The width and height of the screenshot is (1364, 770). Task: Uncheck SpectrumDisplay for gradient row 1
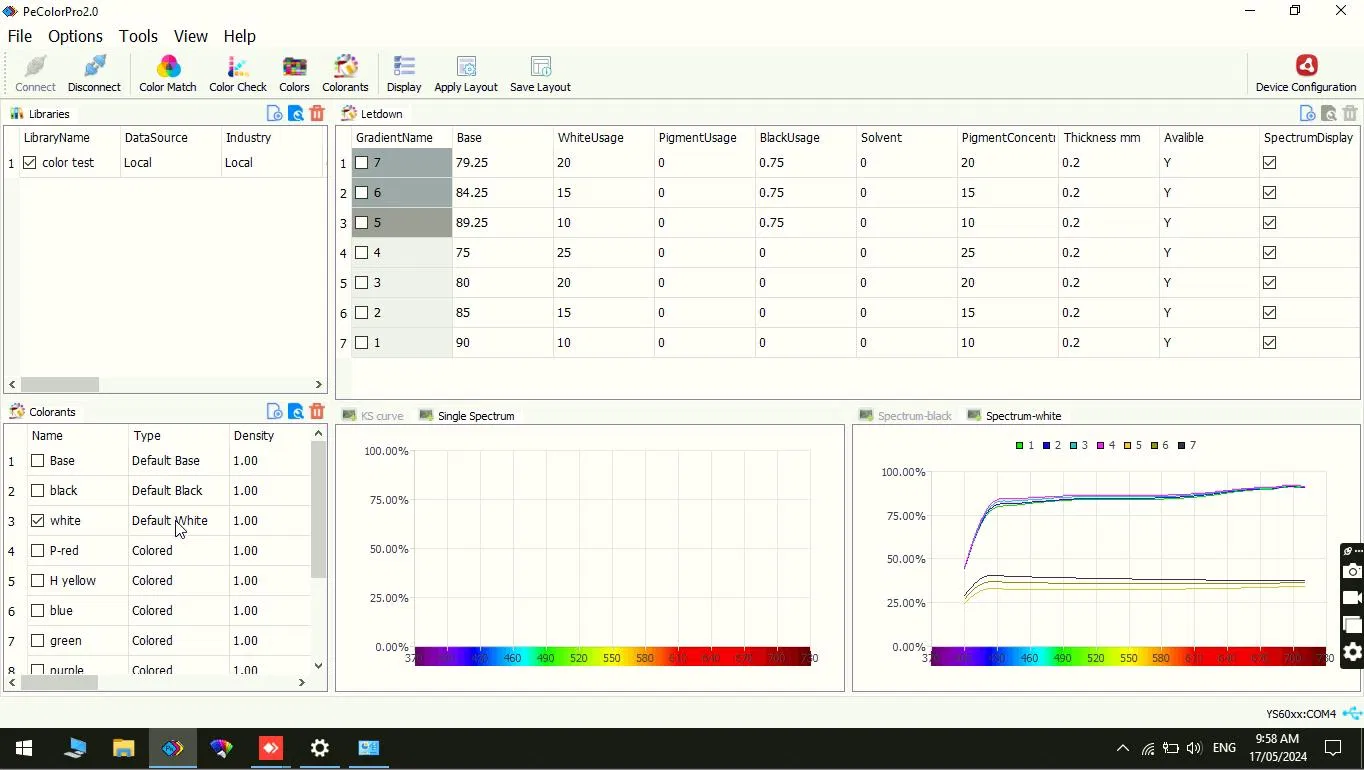[1269, 162]
